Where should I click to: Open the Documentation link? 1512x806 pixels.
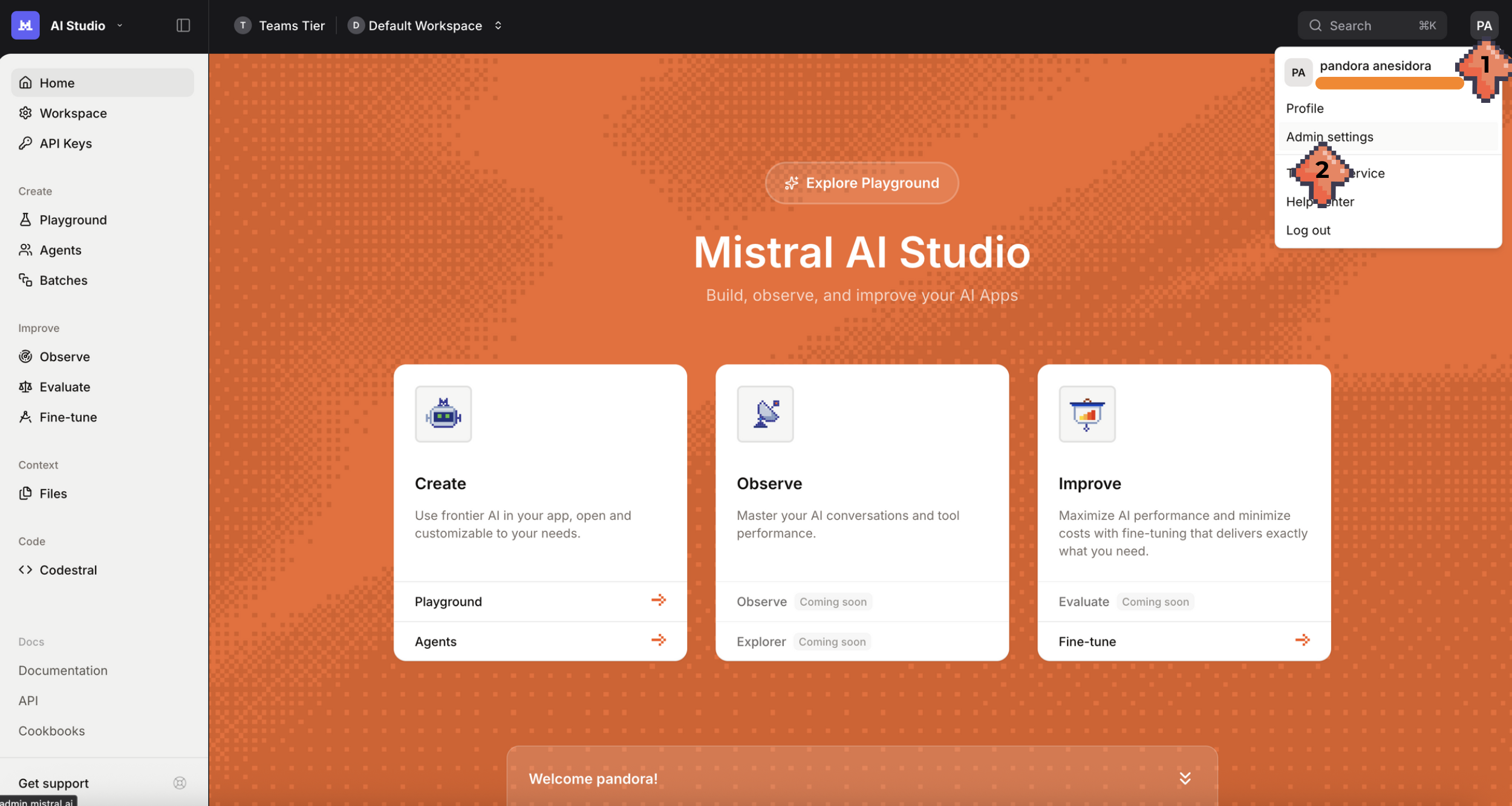[63, 670]
